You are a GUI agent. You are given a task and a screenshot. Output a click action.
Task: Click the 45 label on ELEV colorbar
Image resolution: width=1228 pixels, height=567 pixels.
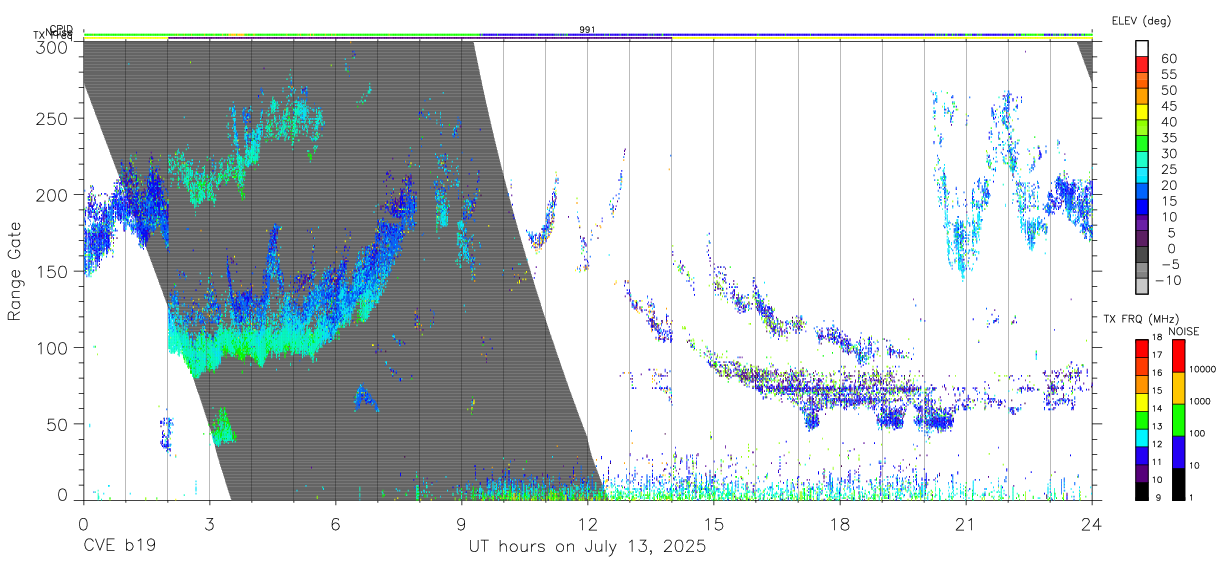point(1168,106)
